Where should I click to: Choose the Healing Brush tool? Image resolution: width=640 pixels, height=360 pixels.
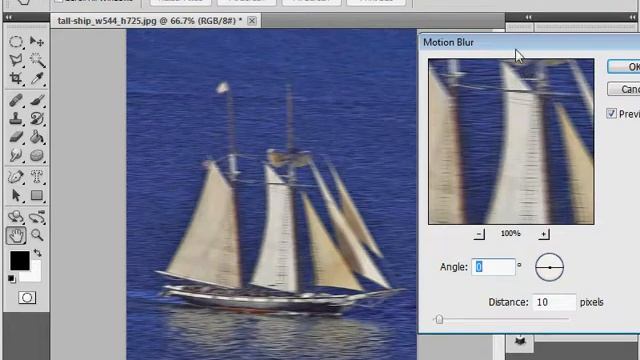(16, 100)
